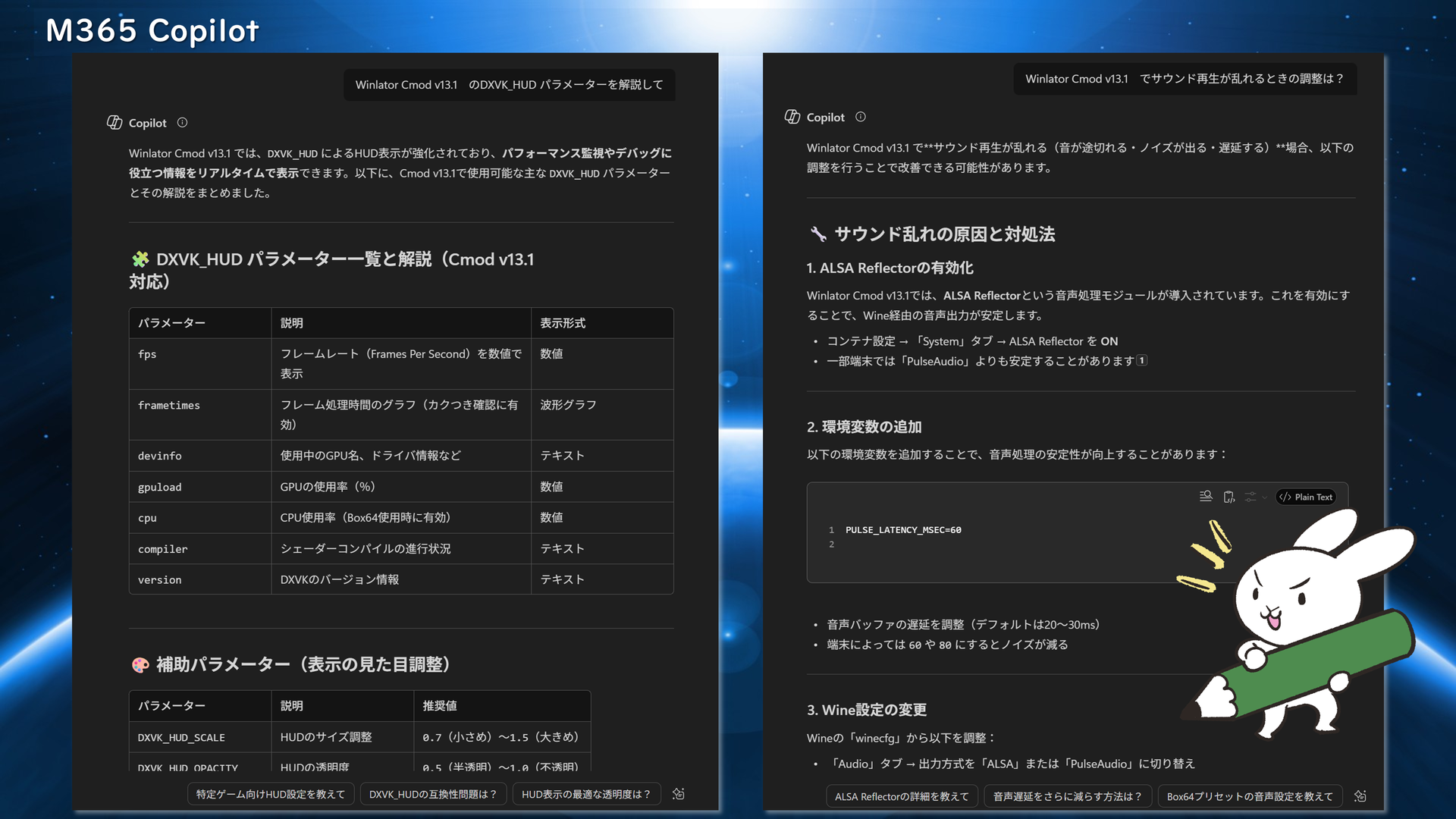Open citation reference 1 after PulseAudio line
Image resolution: width=1456 pixels, height=819 pixels.
click(1142, 360)
